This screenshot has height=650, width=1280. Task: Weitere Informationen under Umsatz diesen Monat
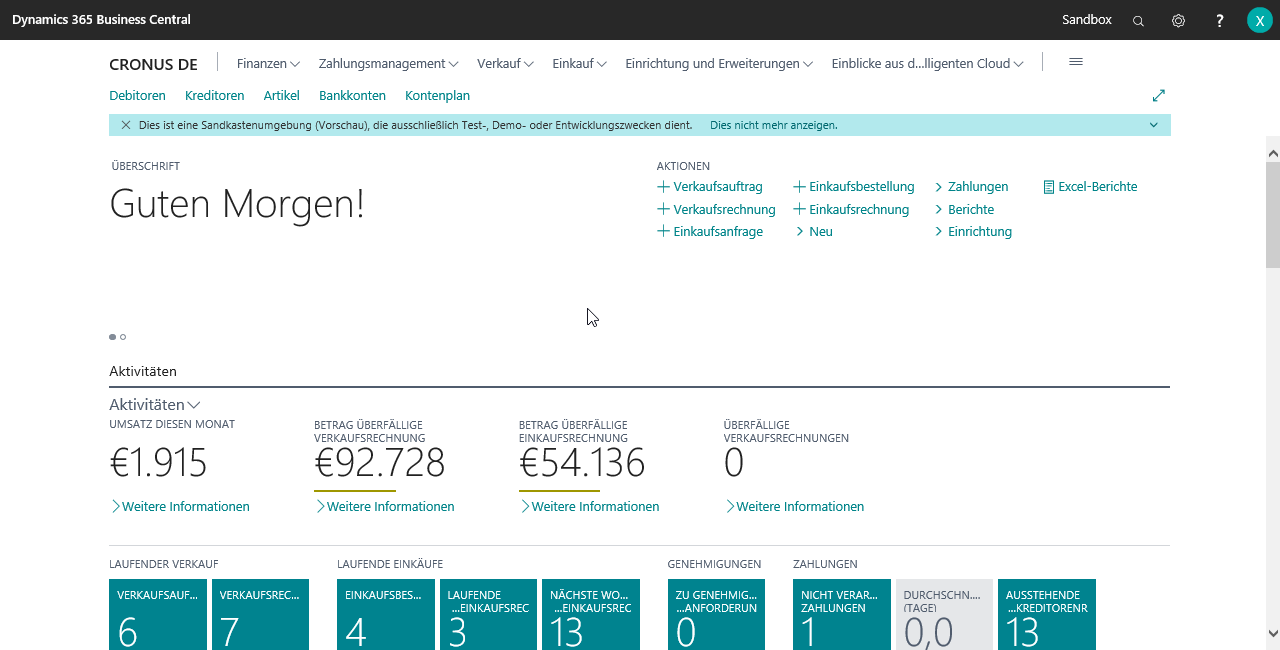180,507
